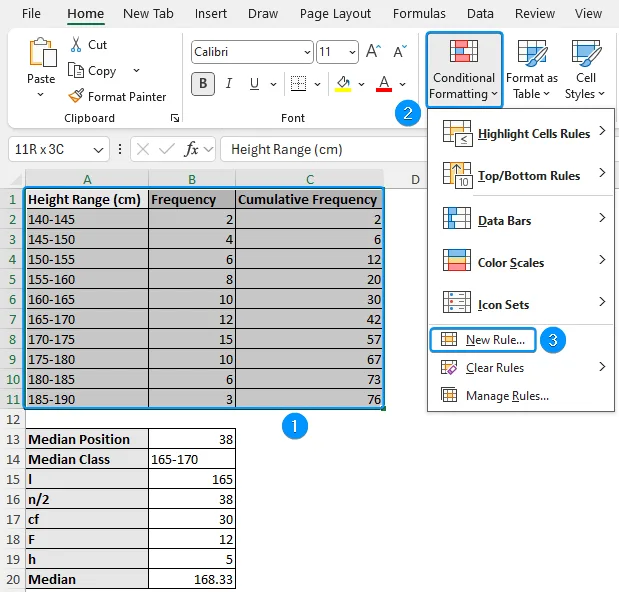Activate the Format Painter brush
The width and height of the screenshot is (619, 592).
click(76, 96)
